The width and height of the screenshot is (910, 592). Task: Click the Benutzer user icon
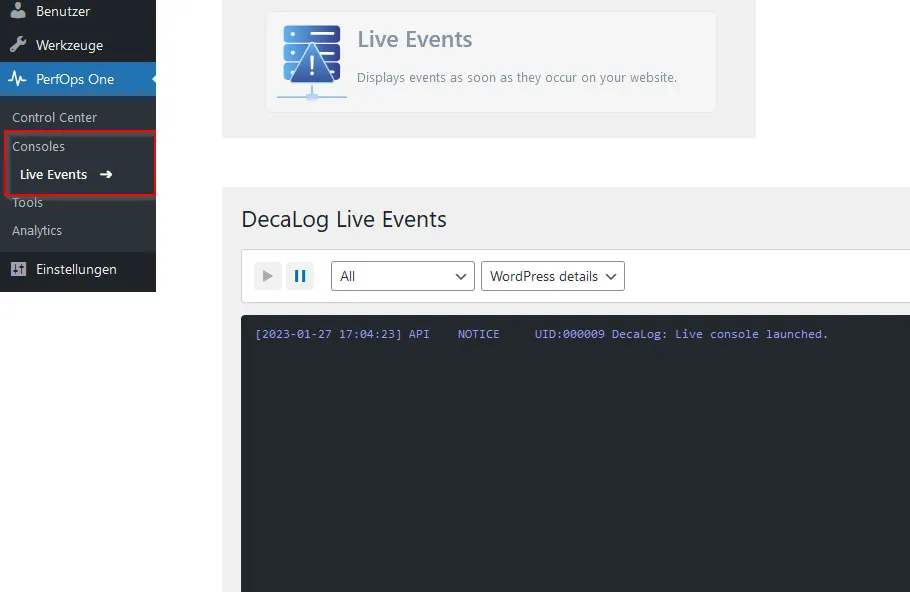[18, 10]
